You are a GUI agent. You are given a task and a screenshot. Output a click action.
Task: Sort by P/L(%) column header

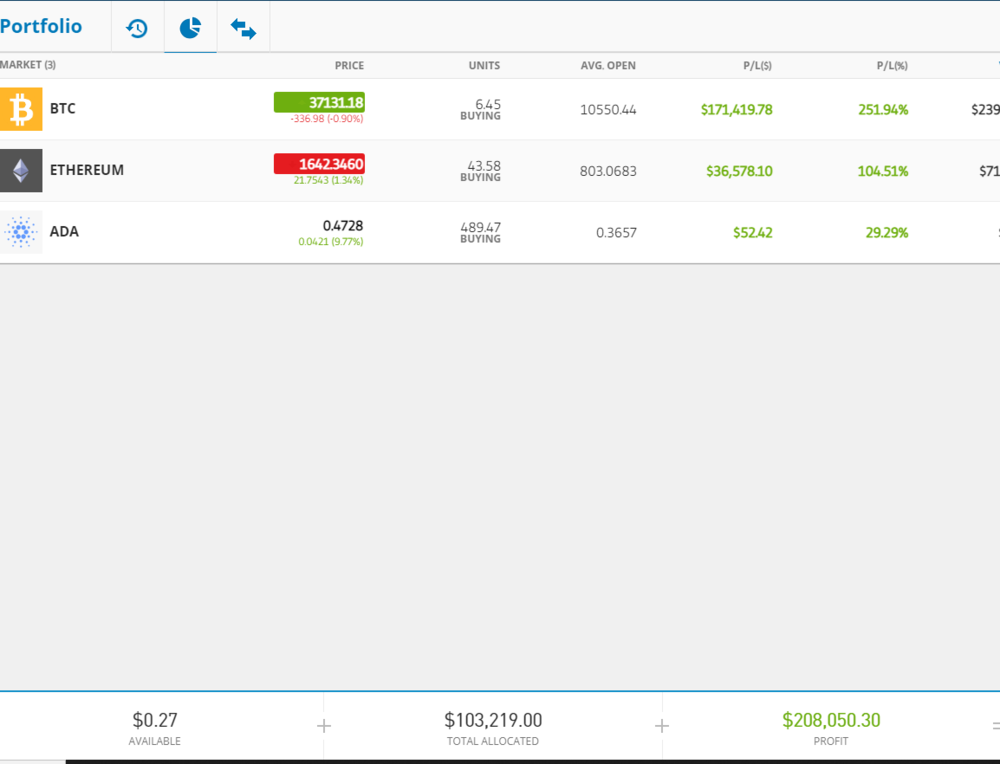pos(892,66)
